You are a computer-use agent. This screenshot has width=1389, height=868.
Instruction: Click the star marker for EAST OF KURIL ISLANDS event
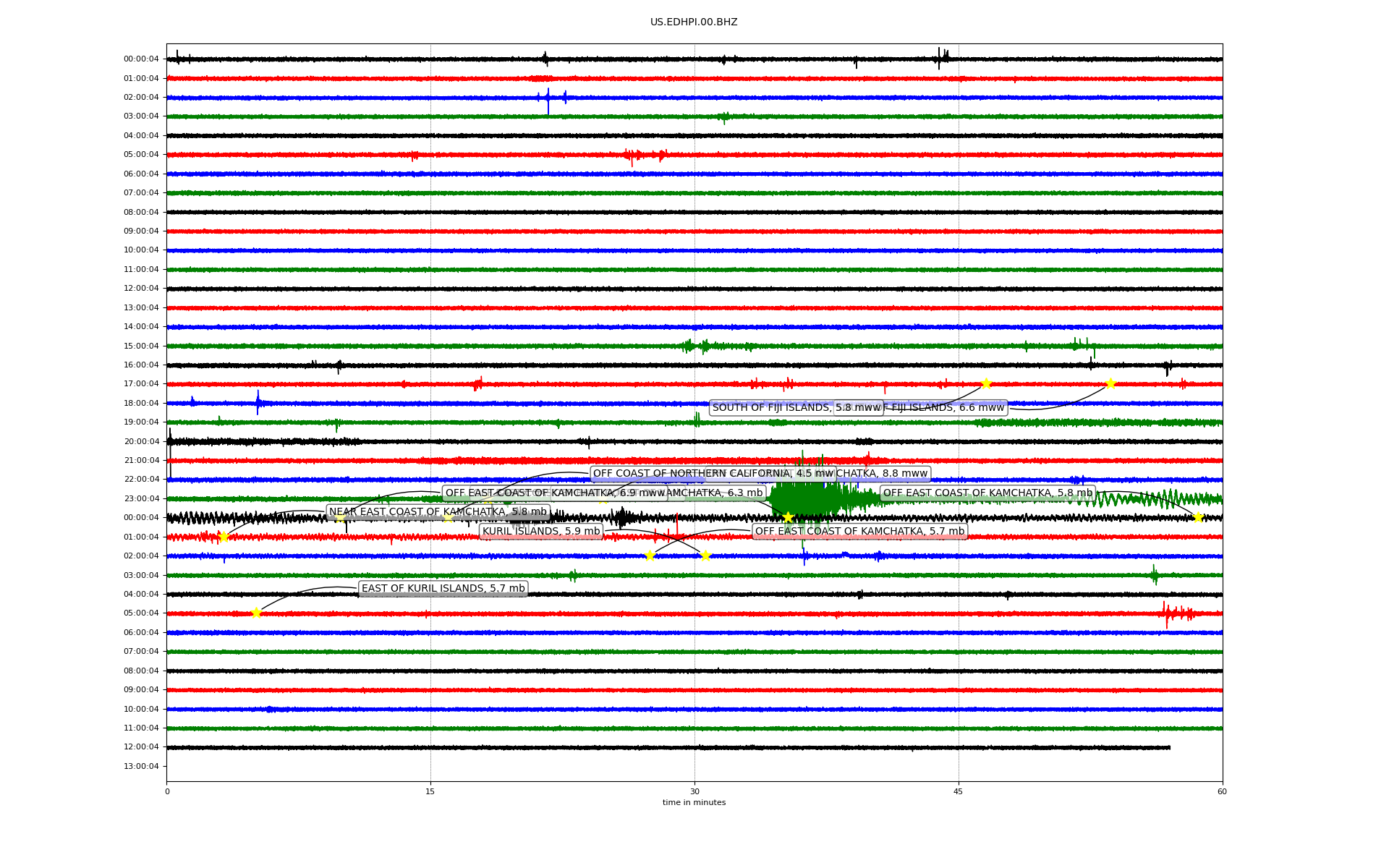(x=256, y=613)
